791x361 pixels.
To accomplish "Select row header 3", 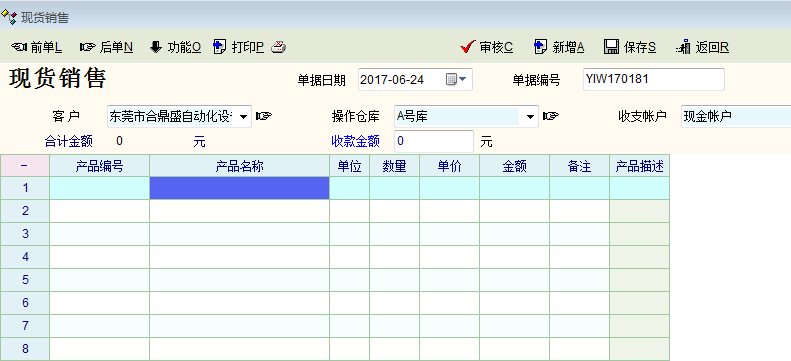I will click(x=25, y=234).
